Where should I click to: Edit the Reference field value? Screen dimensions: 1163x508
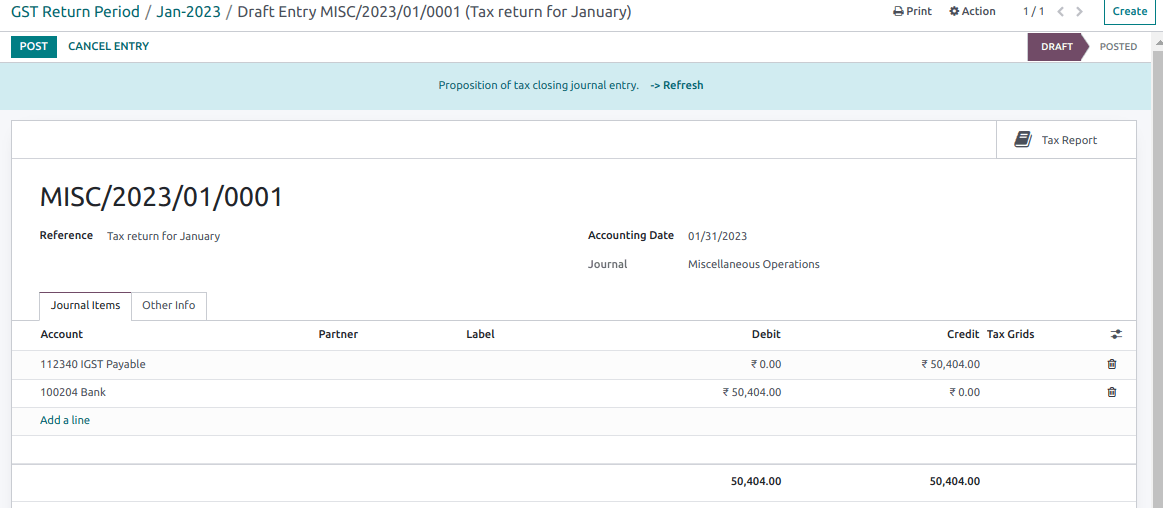[x=164, y=236]
